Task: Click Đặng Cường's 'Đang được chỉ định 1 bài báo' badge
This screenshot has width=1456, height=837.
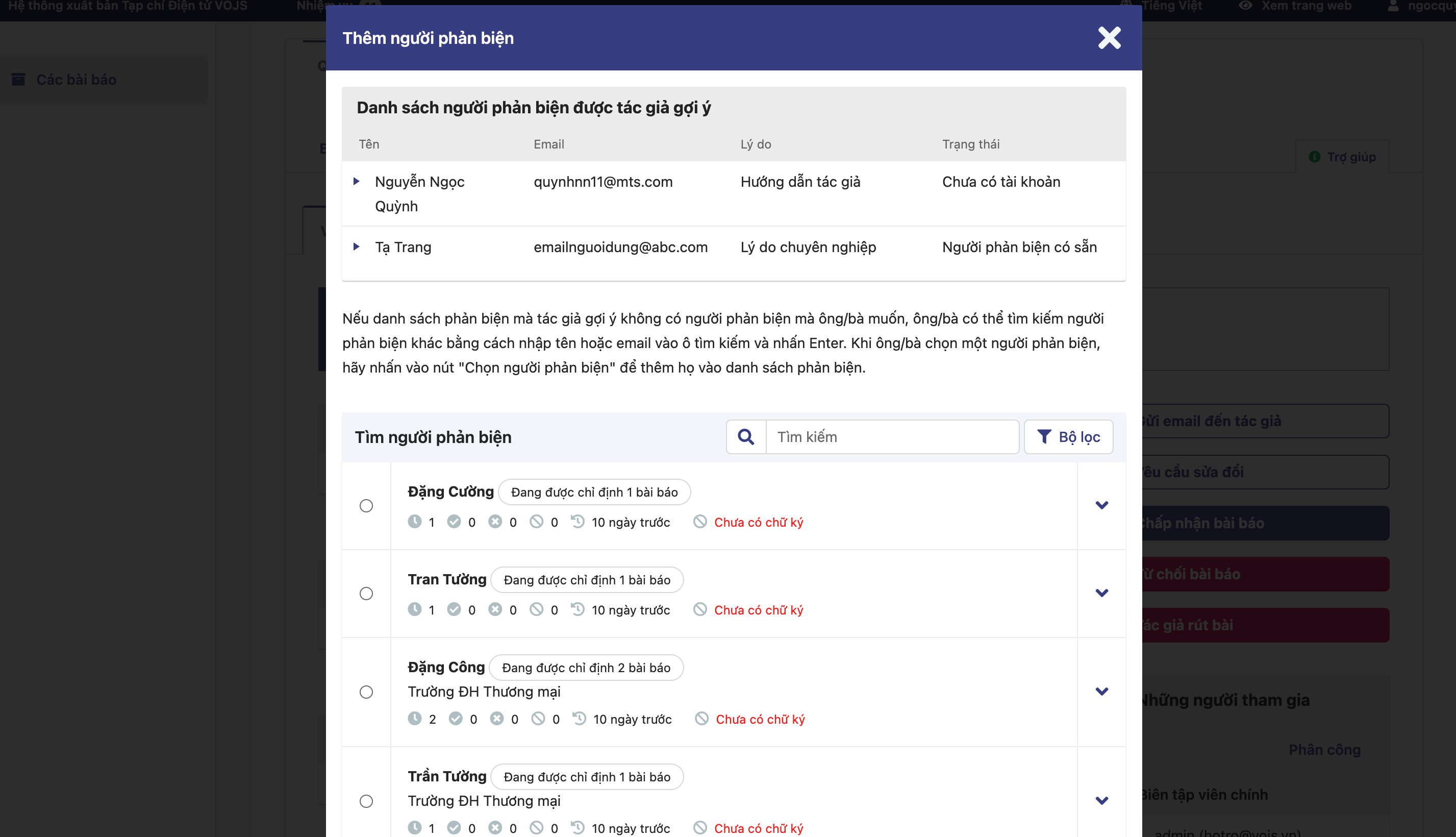Action: (594, 492)
